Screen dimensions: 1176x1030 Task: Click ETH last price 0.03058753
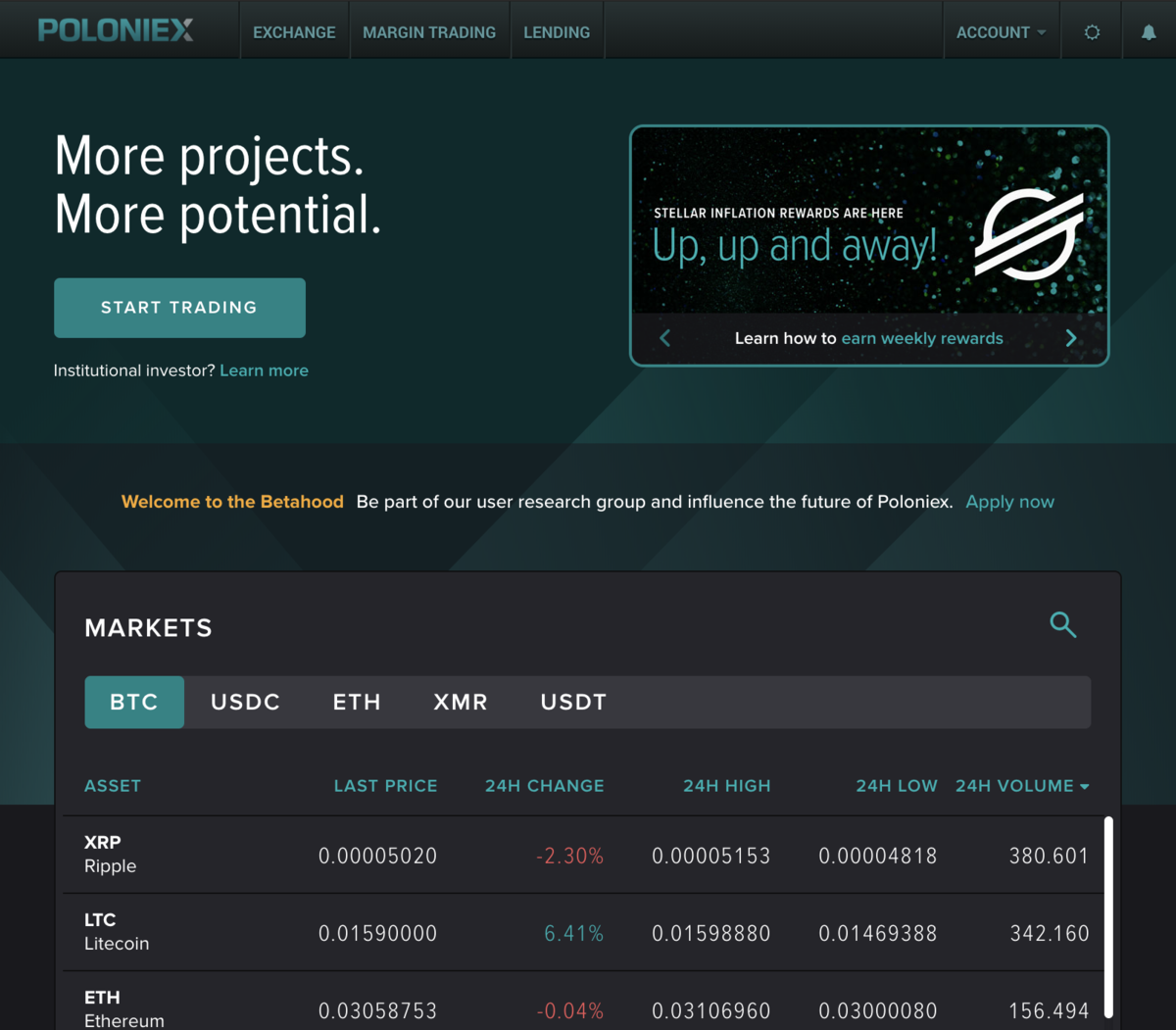(x=377, y=1010)
